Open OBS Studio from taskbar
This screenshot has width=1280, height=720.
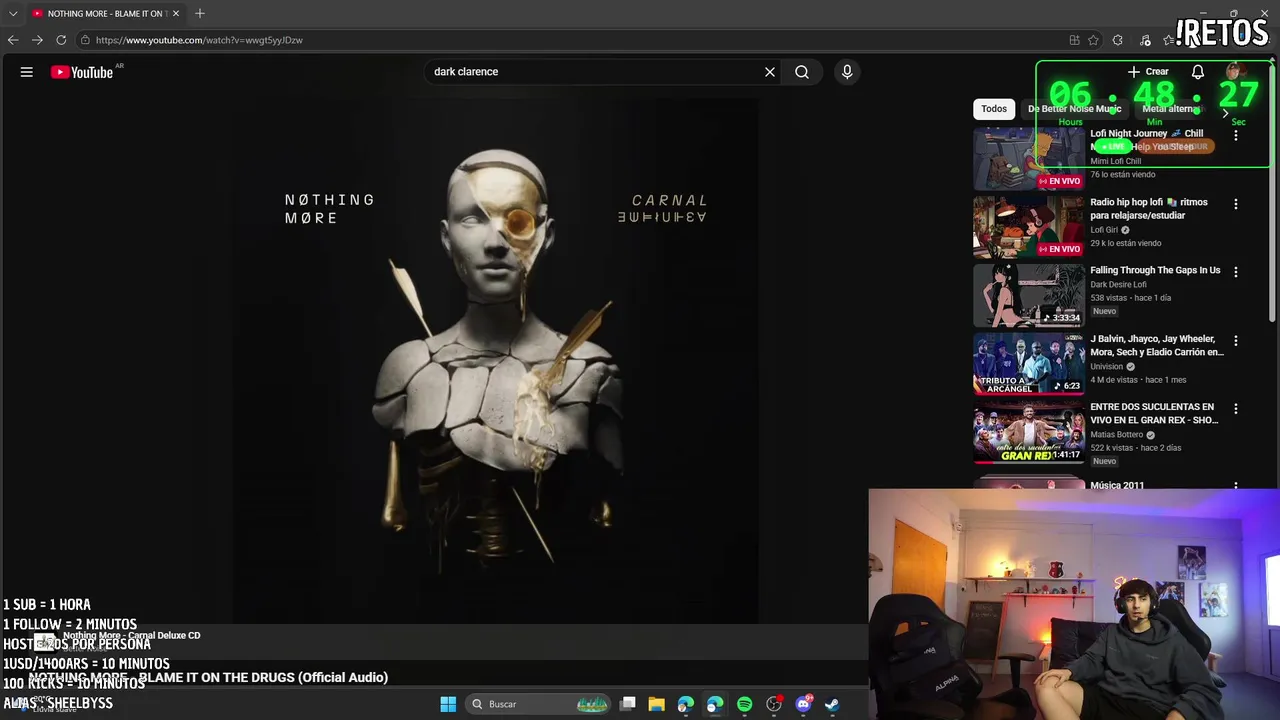[774, 704]
